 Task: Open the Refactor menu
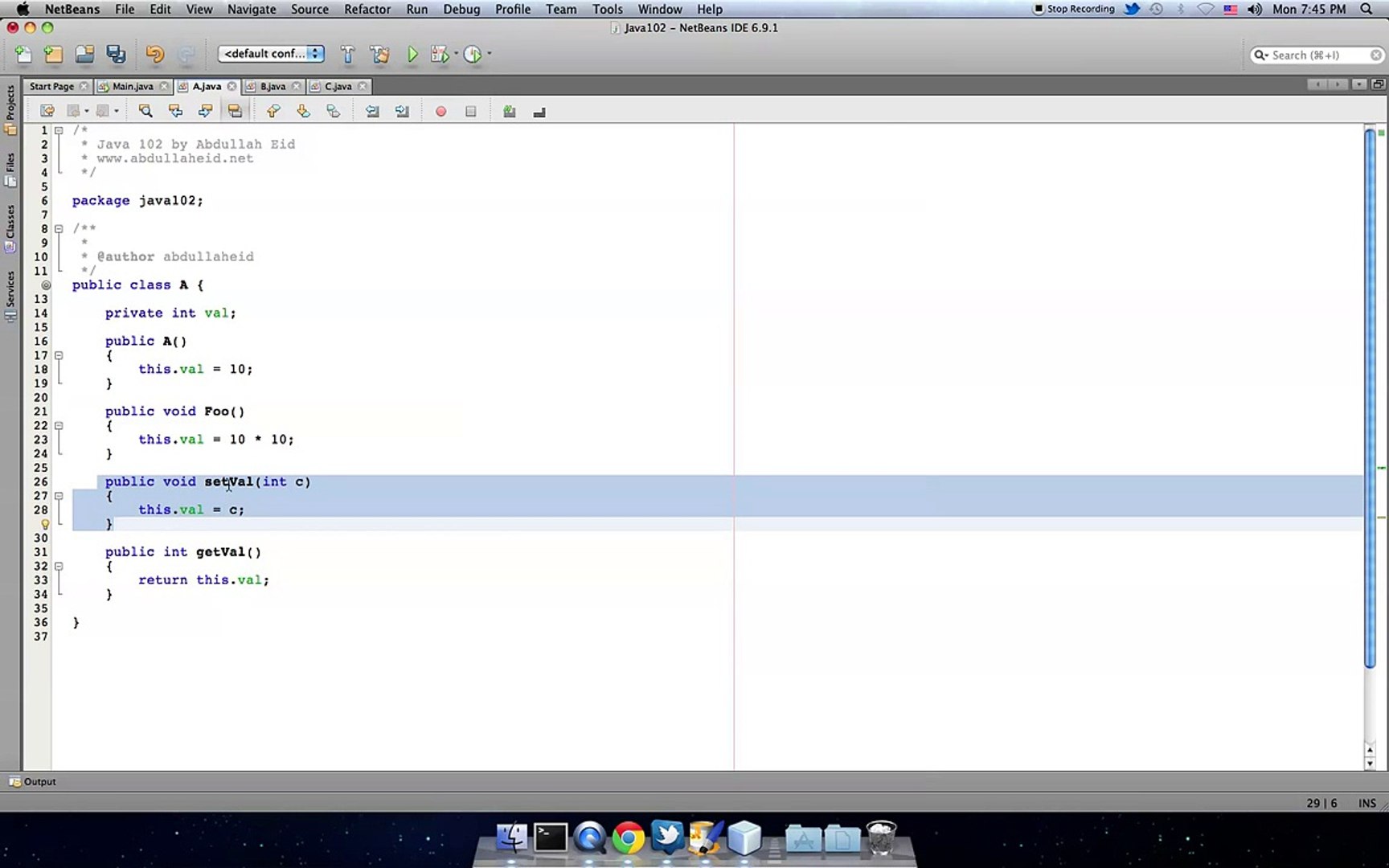tap(367, 10)
